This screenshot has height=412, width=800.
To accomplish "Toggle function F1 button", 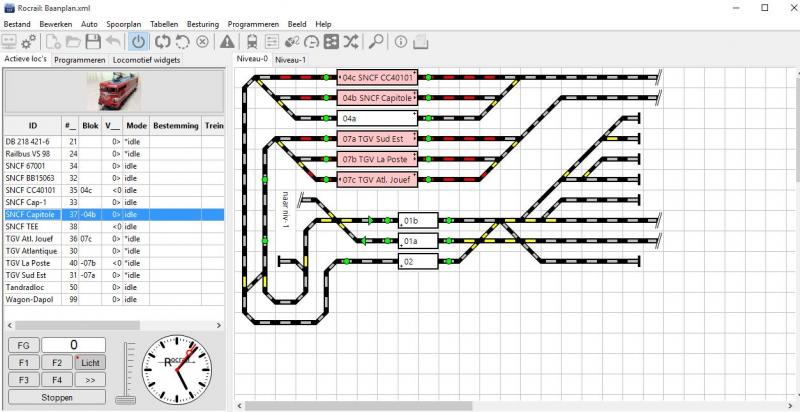I will pos(23,363).
